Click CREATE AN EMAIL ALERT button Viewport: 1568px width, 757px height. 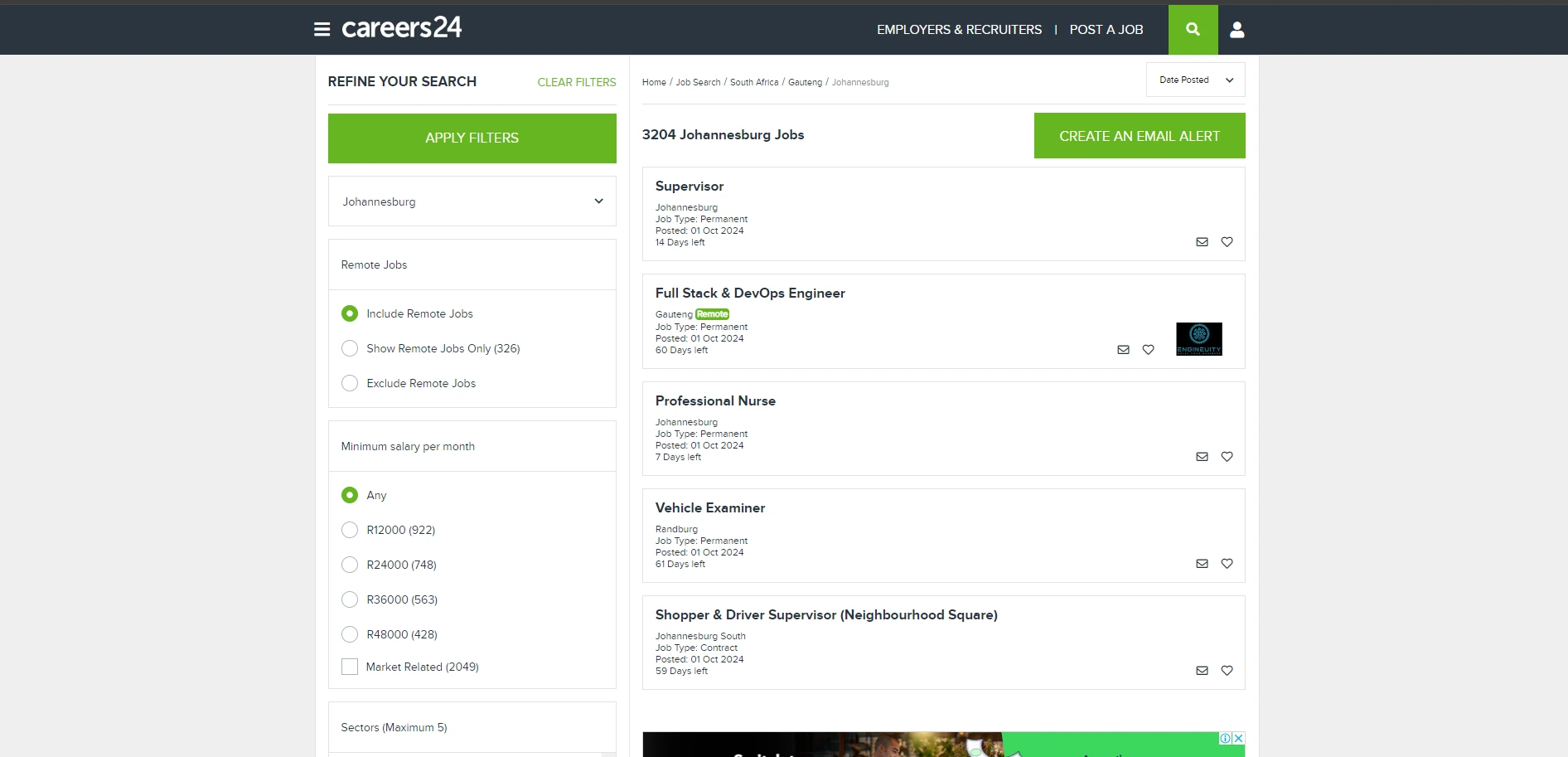click(x=1140, y=136)
